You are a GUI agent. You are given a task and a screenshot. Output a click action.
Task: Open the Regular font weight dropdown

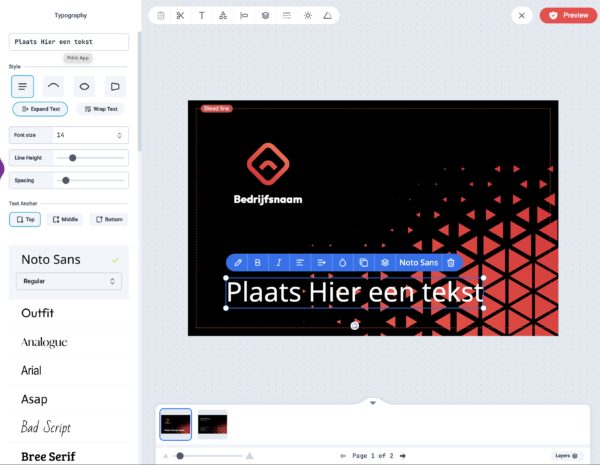point(68,282)
